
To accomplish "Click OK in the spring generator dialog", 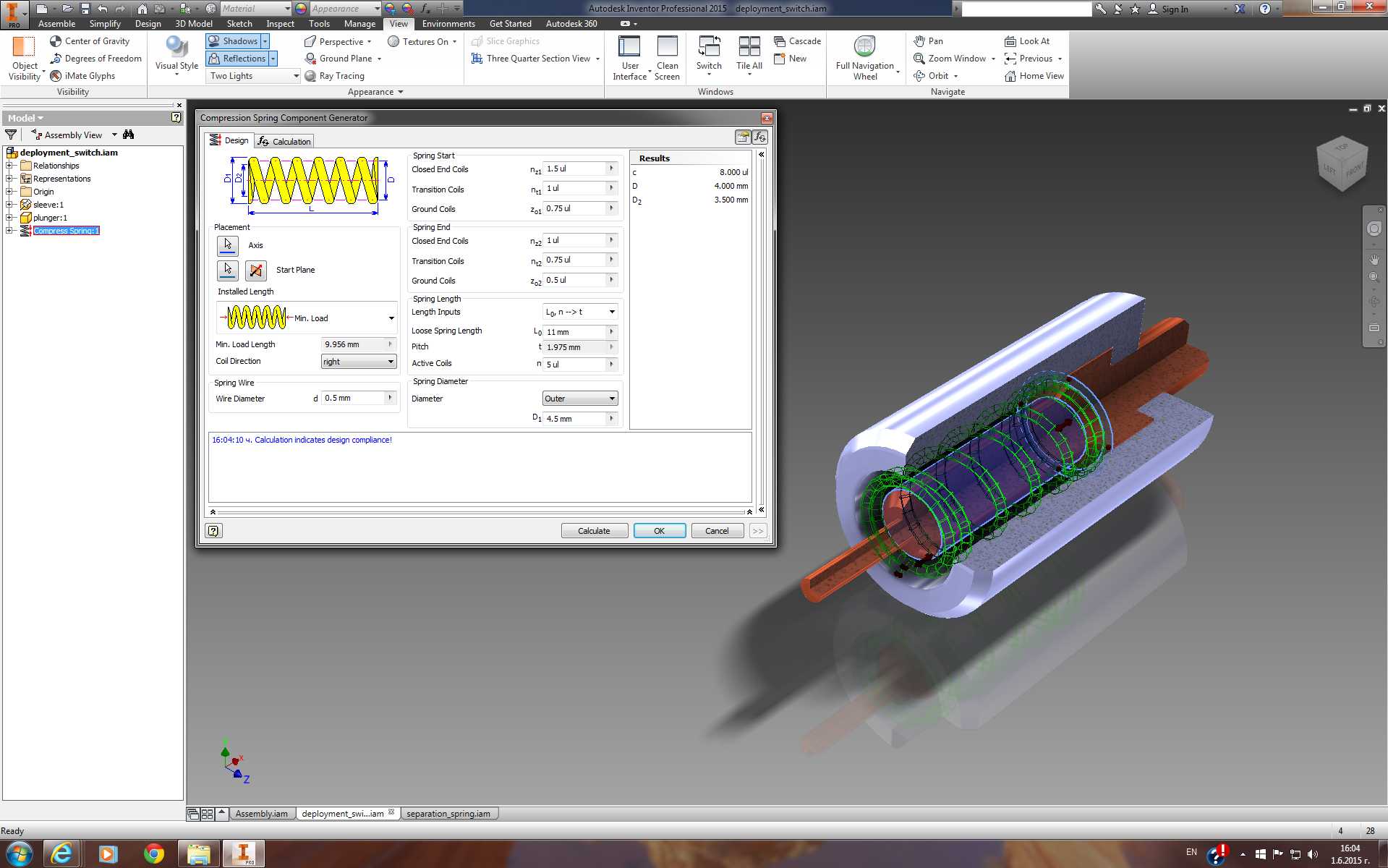I will [x=659, y=531].
